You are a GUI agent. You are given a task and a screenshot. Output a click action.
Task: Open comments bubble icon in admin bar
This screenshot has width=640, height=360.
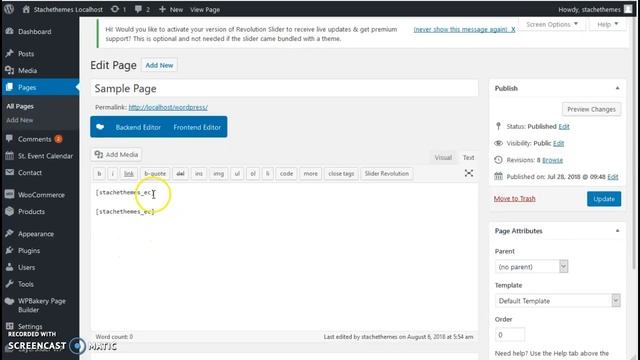pyautogui.click(x=138, y=9)
